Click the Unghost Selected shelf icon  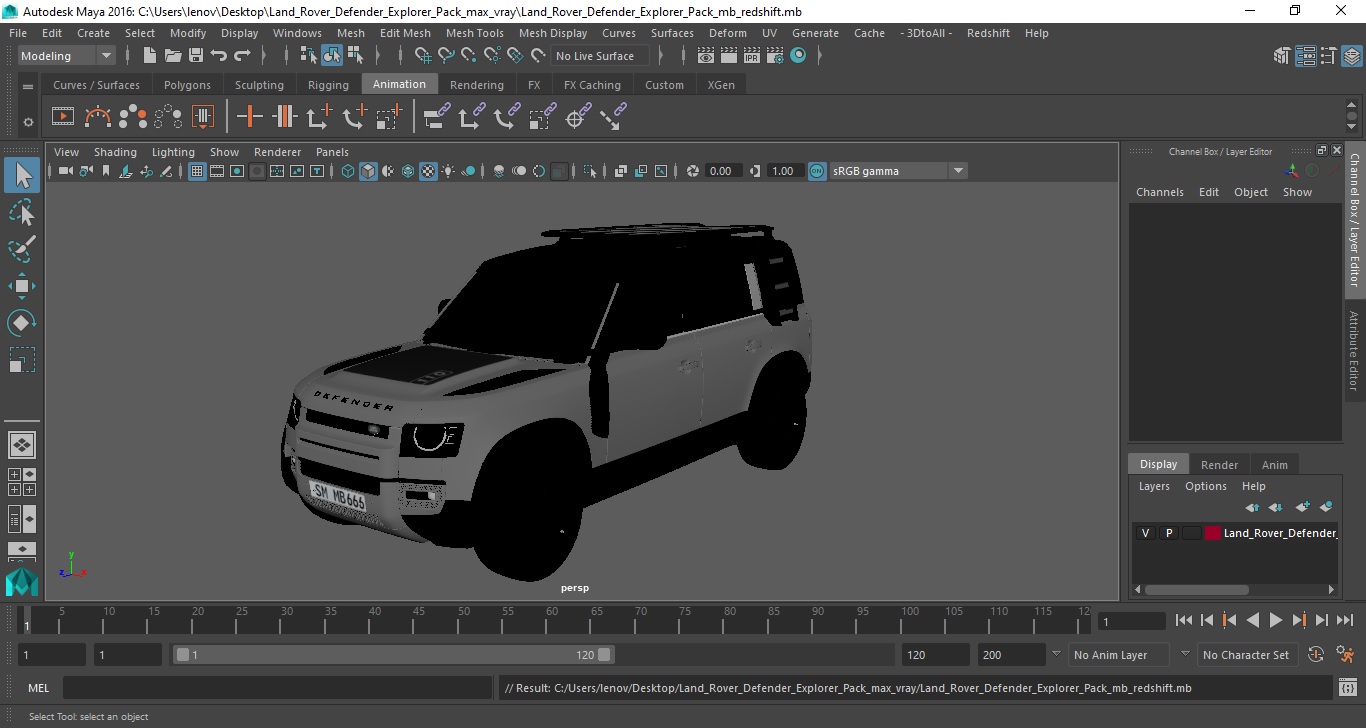tap(168, 117)
